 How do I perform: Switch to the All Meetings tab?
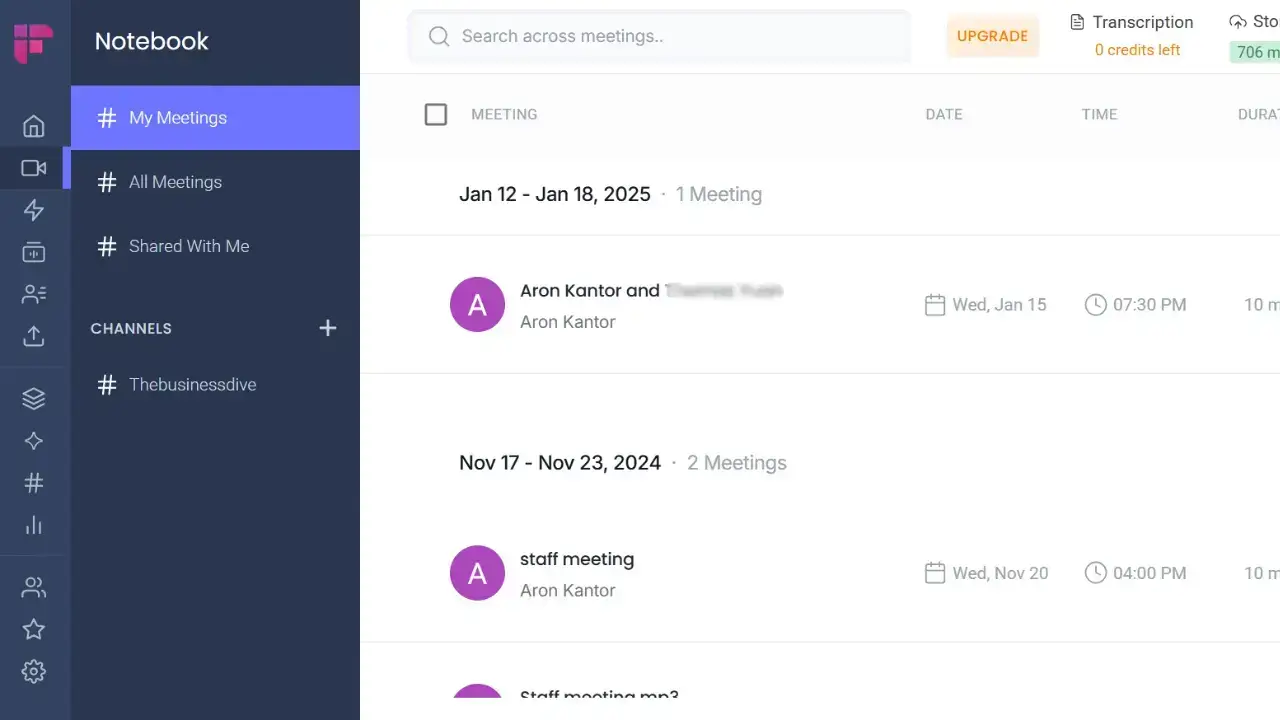click(175, 182)
